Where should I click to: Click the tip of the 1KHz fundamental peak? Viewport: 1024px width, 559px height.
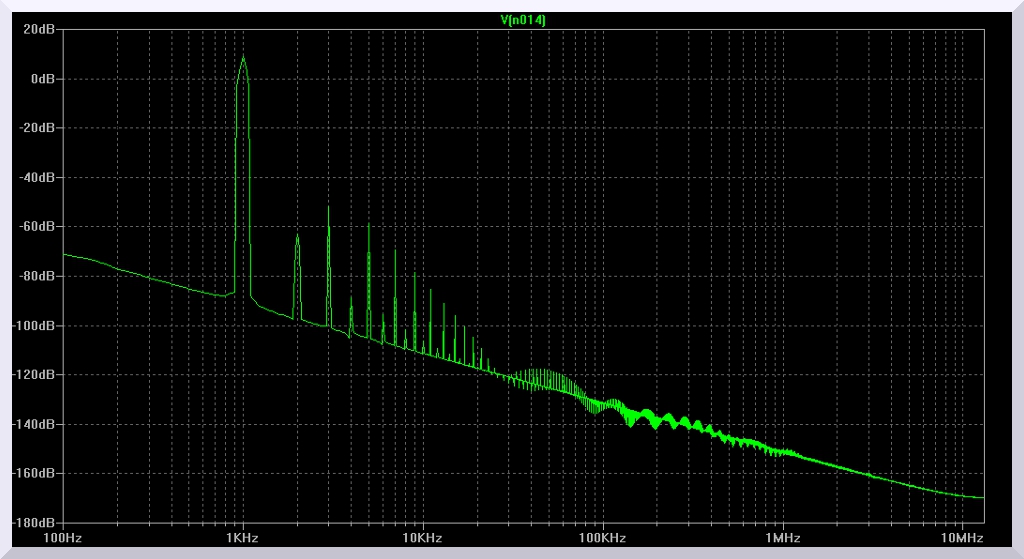[x=242, y=57]
